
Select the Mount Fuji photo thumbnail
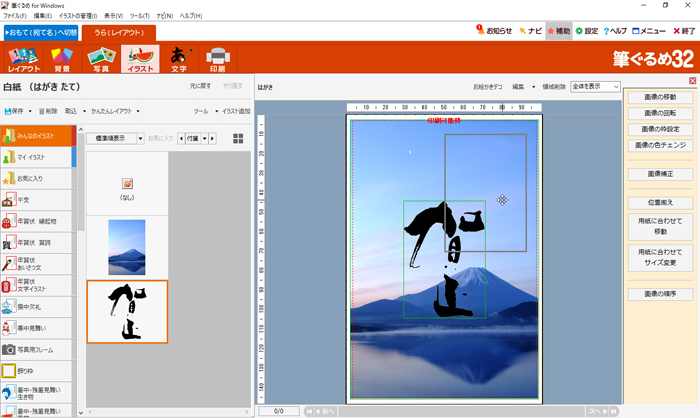click(126, 247)
